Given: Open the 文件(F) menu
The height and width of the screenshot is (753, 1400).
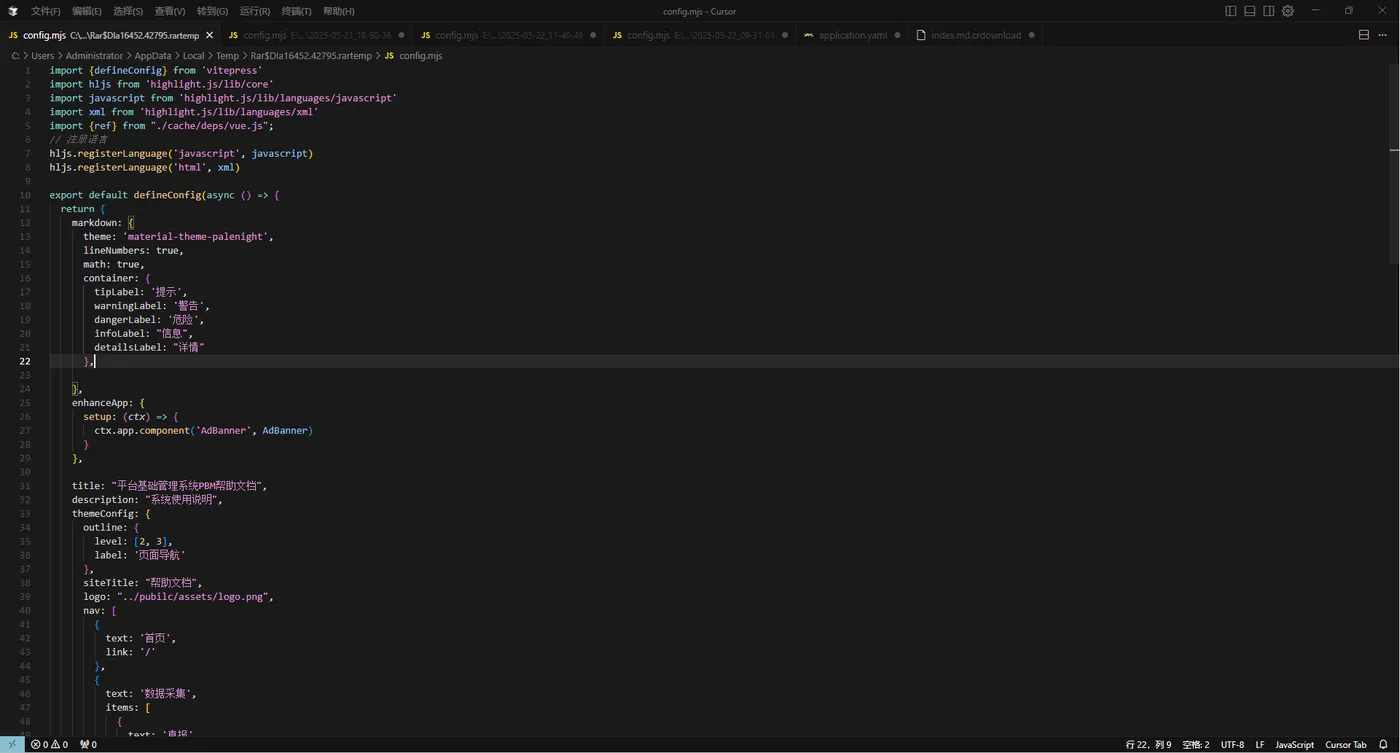Looking at the screenshot, I should tap(46, 11).
